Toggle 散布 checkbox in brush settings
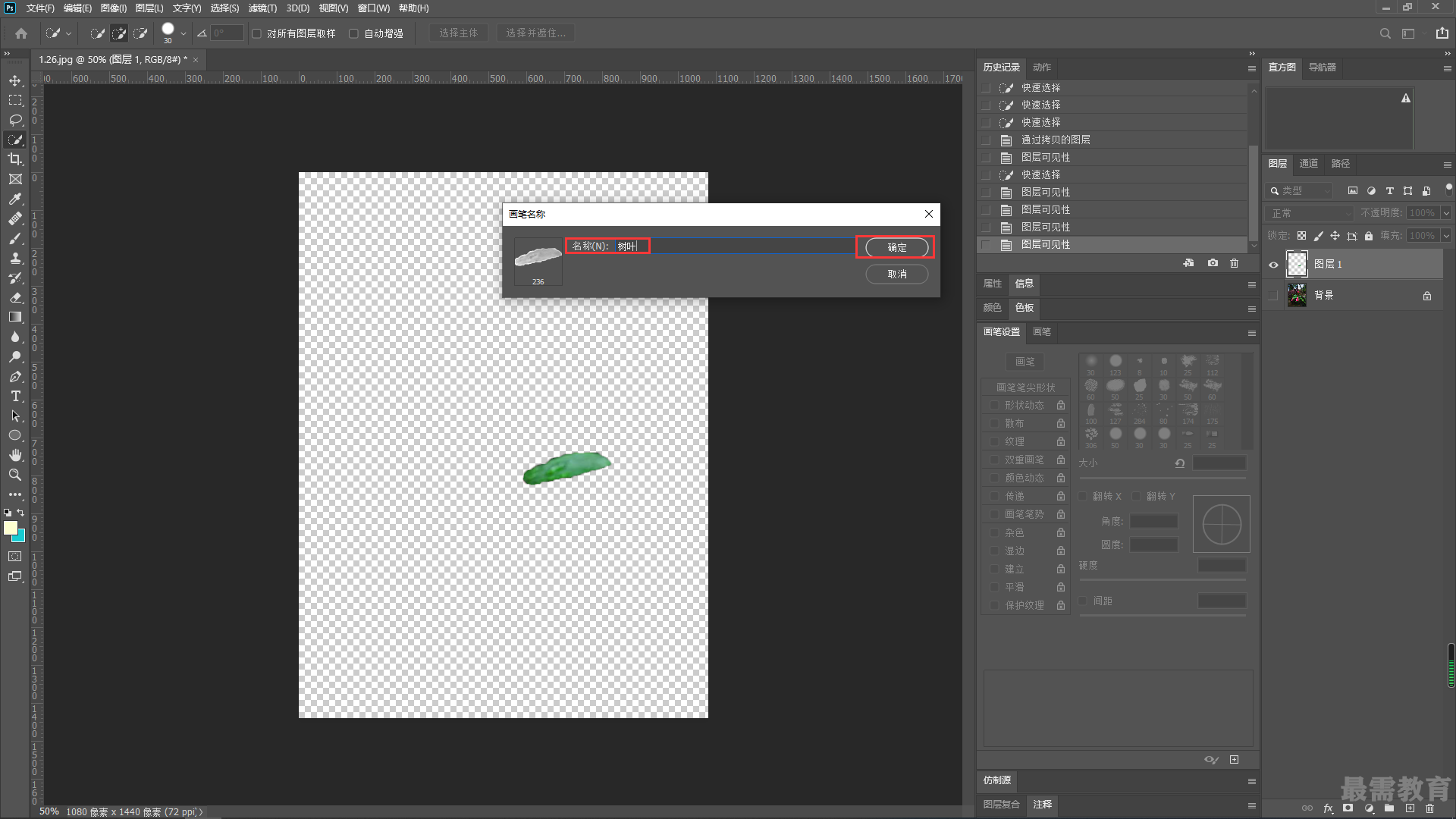1456x819 pixels. point(994,423)
